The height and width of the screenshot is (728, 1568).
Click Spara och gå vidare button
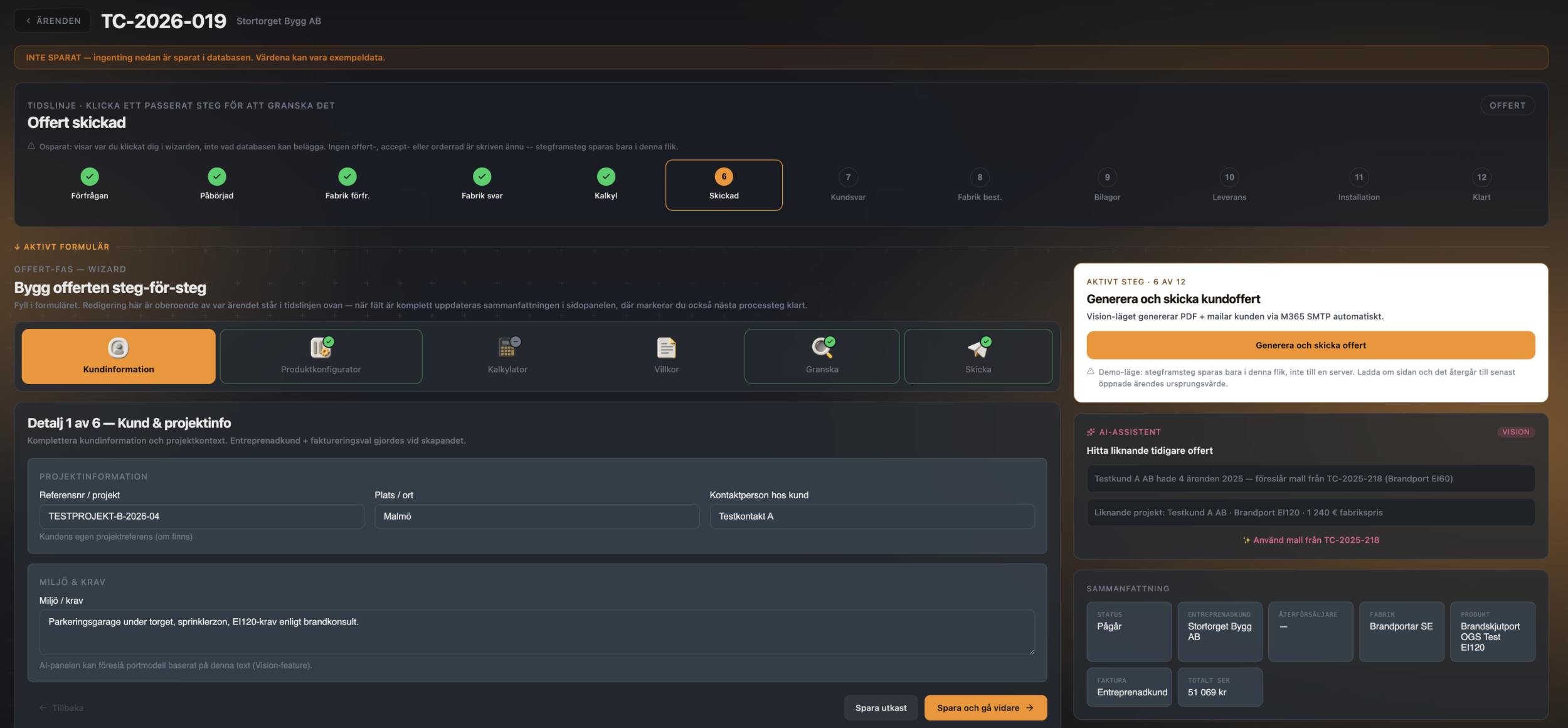click(985, 708)
